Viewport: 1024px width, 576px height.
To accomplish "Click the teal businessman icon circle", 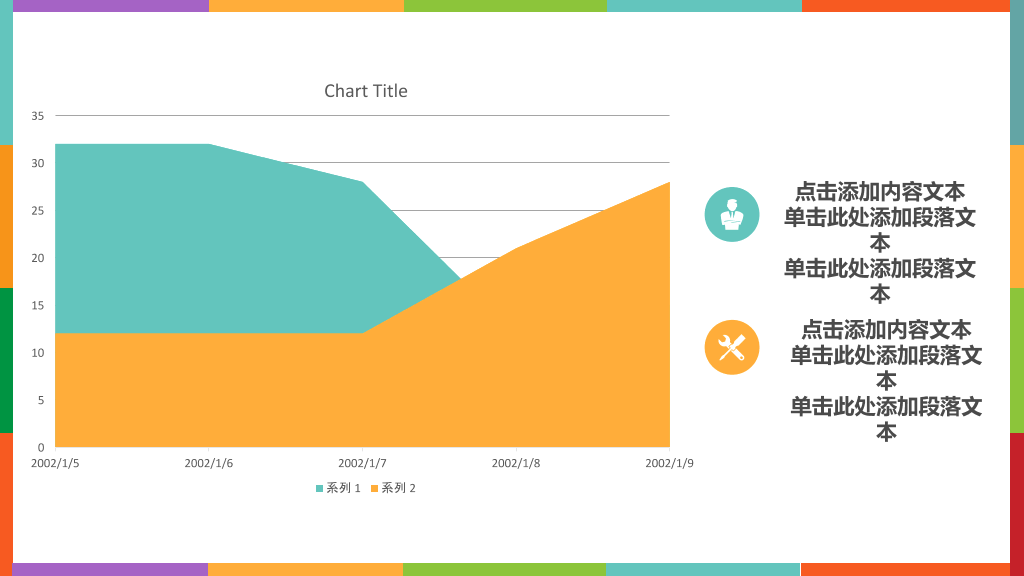I will coord(731,214).
